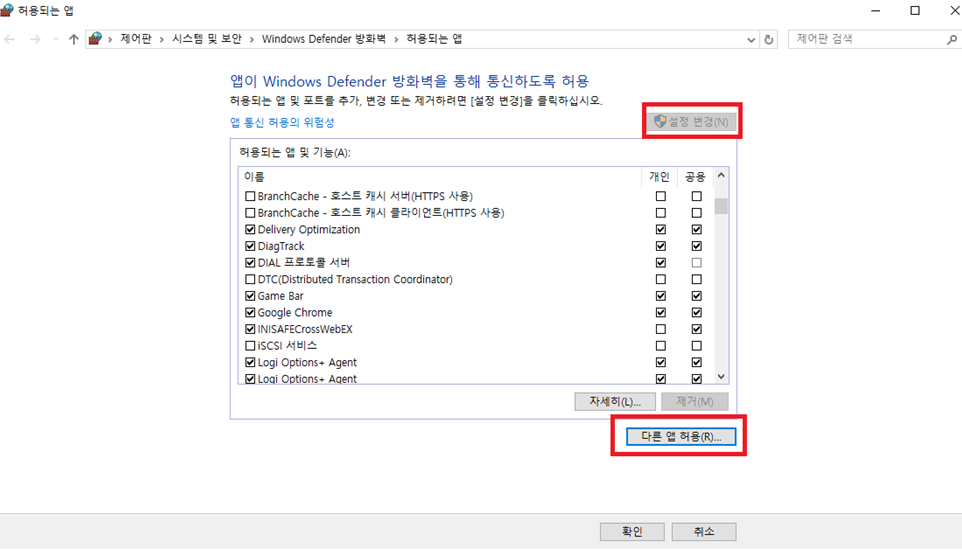Image resolution: width=962 pixels, height=551 pixels.
Task: Click list scrollbar up arrow
Action: (722, 175)
